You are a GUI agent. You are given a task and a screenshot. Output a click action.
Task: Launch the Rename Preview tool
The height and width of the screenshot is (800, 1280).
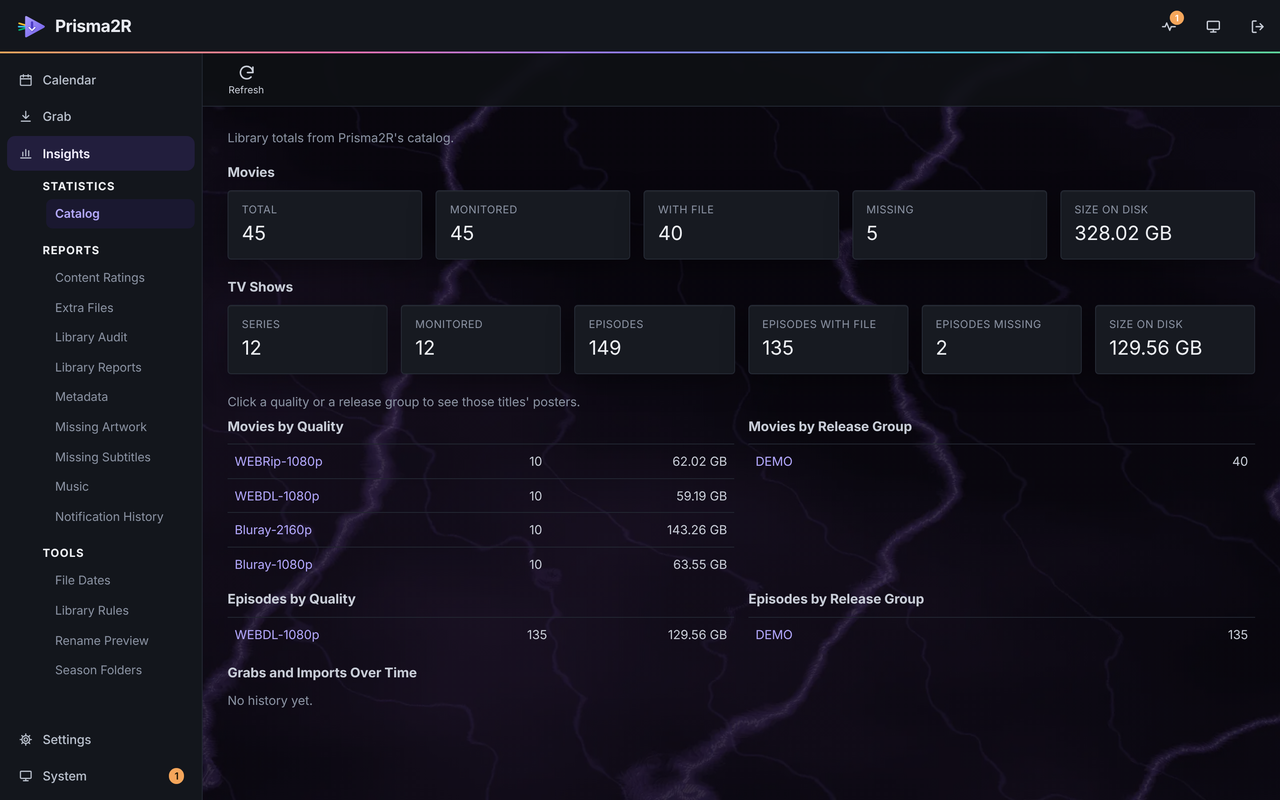coord(102,641)
